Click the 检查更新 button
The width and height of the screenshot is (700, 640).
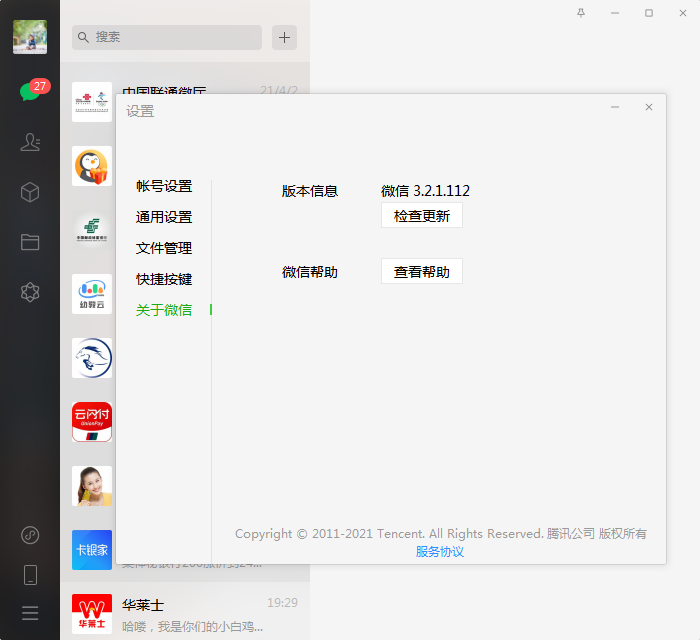click(x=422, y=216)
